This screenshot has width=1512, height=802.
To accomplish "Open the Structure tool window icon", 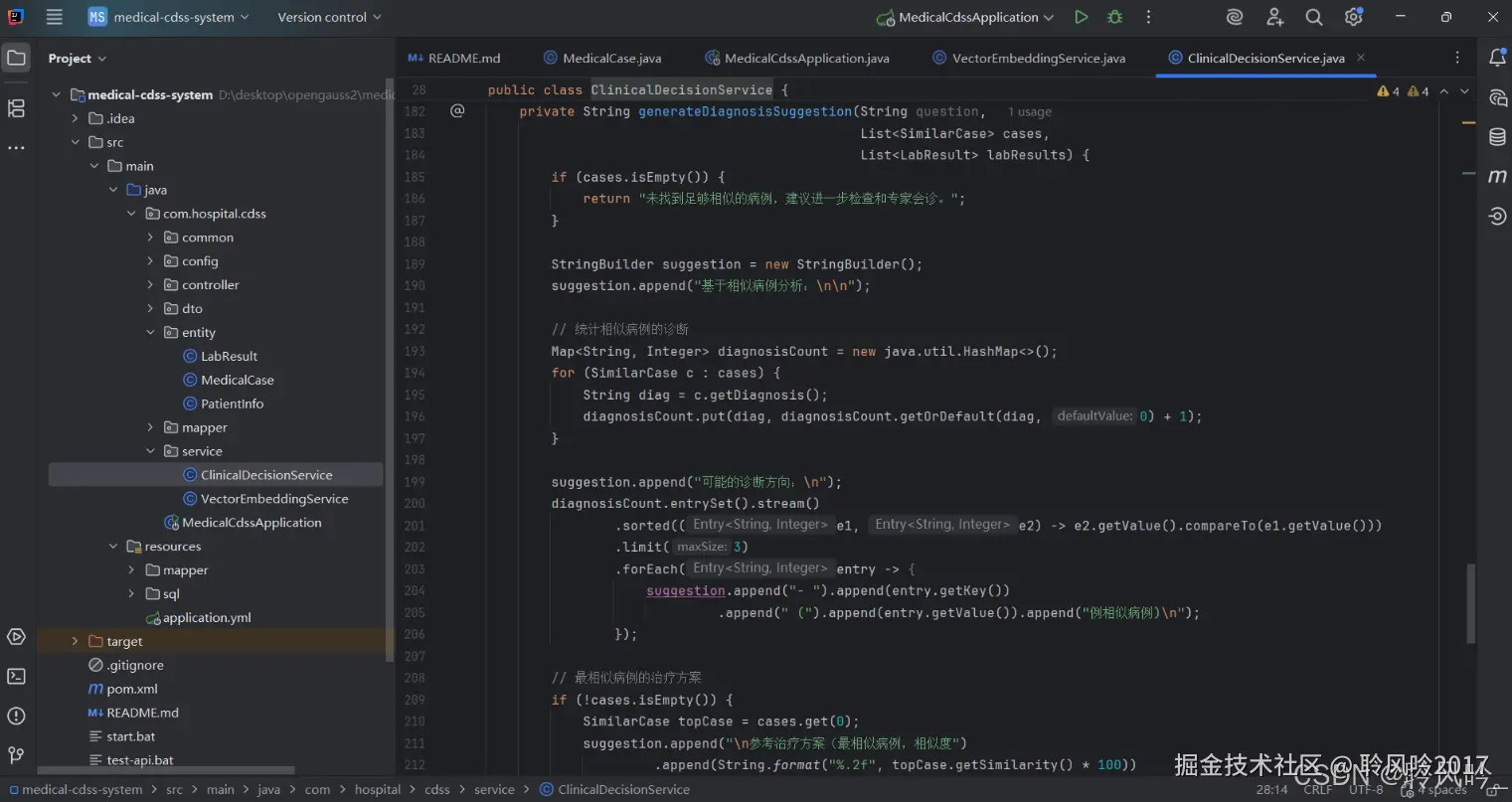I will tap(16, 108).
